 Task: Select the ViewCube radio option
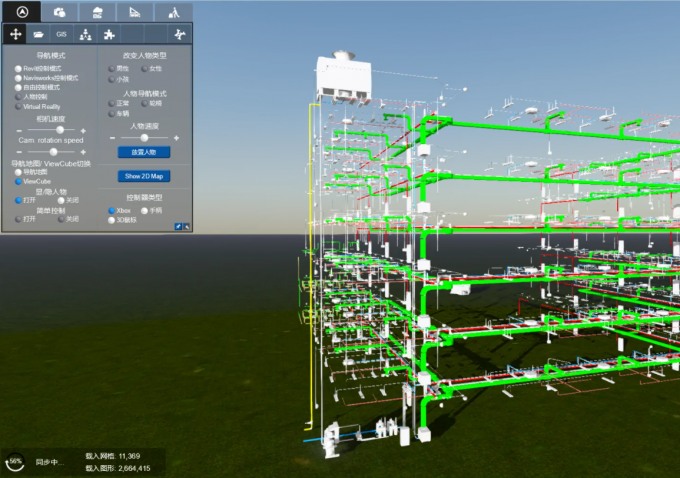point(18,181)
